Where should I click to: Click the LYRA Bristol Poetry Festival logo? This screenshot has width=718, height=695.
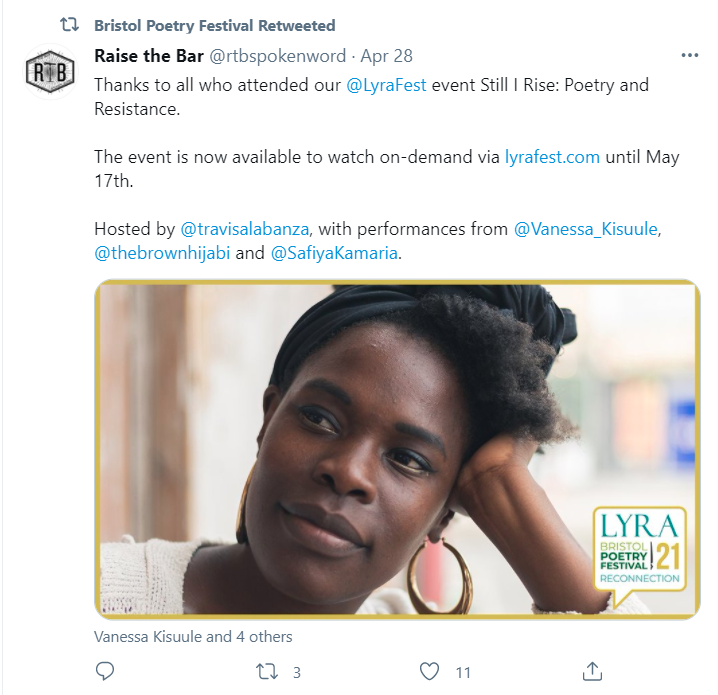pos(638,550)
